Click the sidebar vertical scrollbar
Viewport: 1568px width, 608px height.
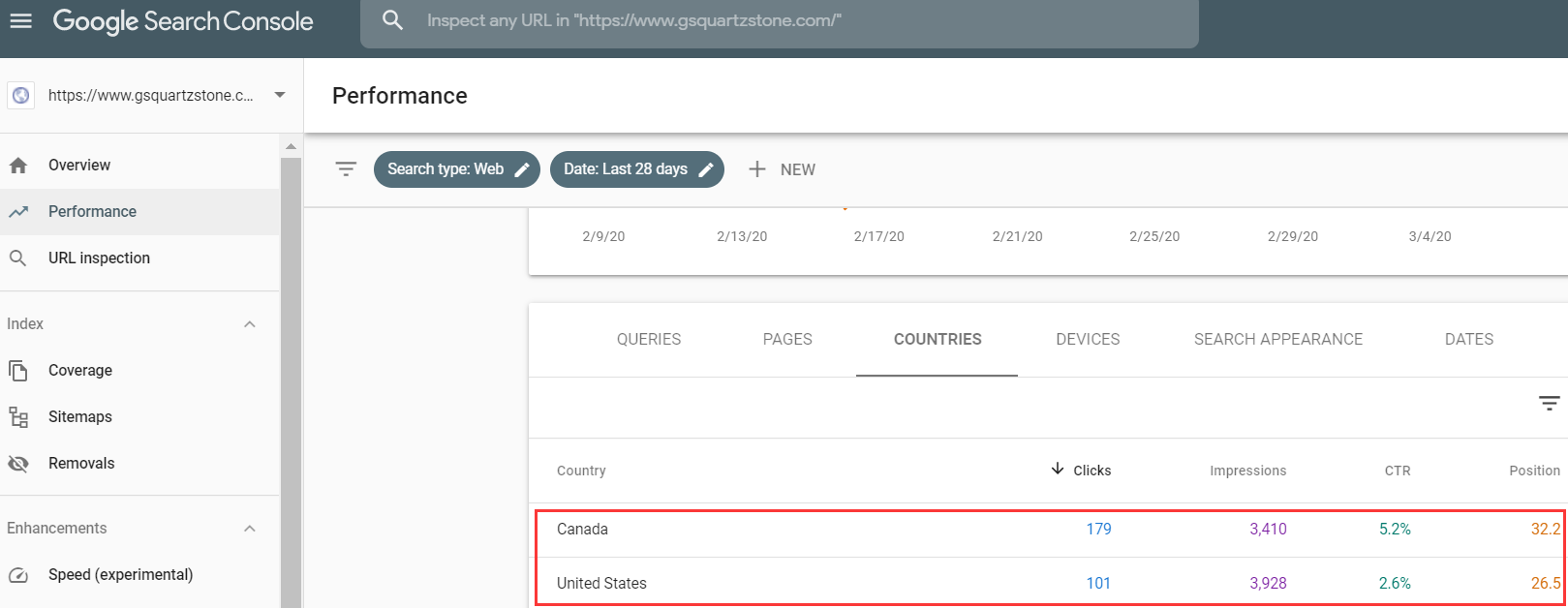pos(291,382)
